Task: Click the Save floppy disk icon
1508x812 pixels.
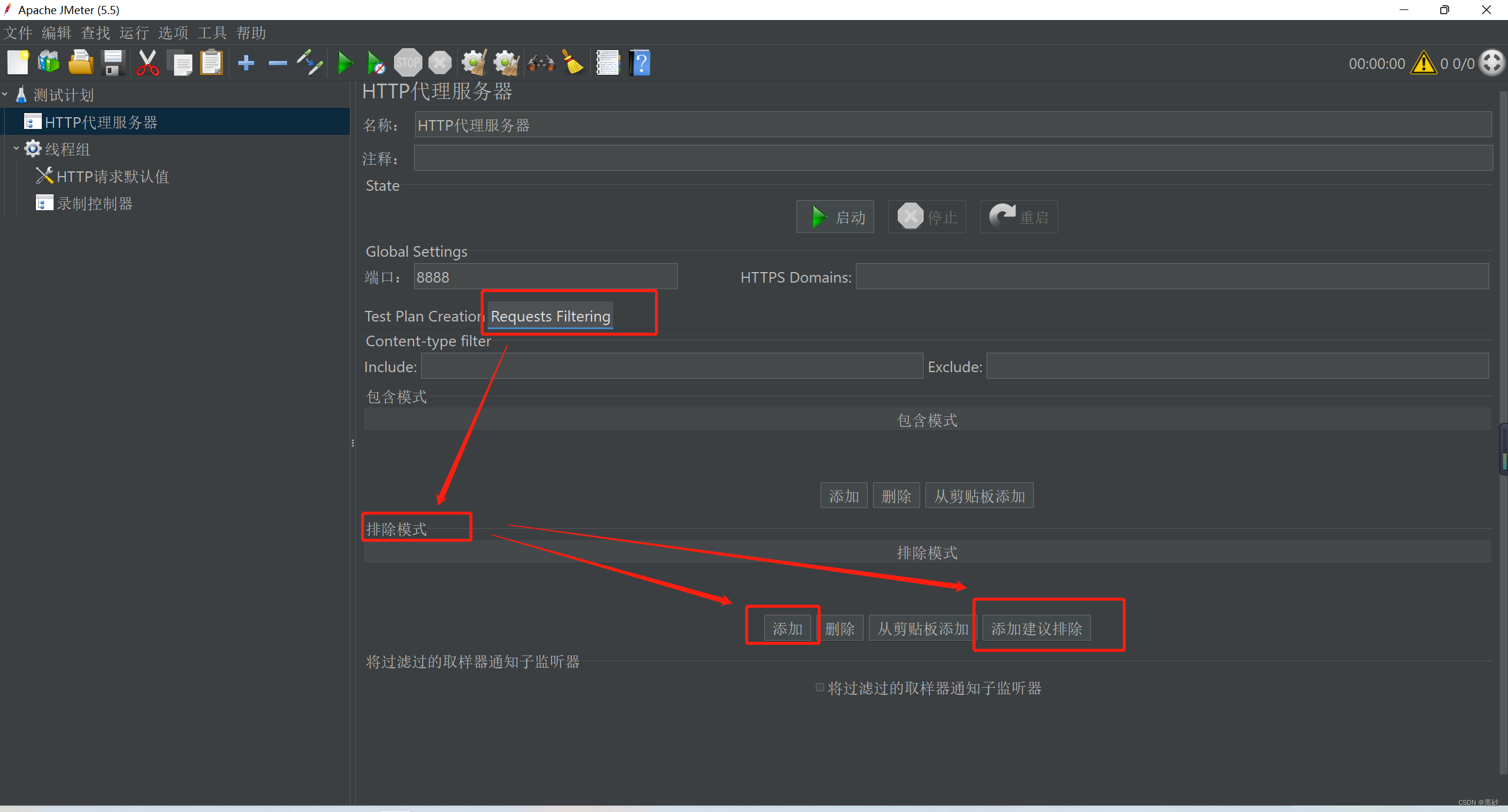Action: pyautogui.click(x=113, y=62)
